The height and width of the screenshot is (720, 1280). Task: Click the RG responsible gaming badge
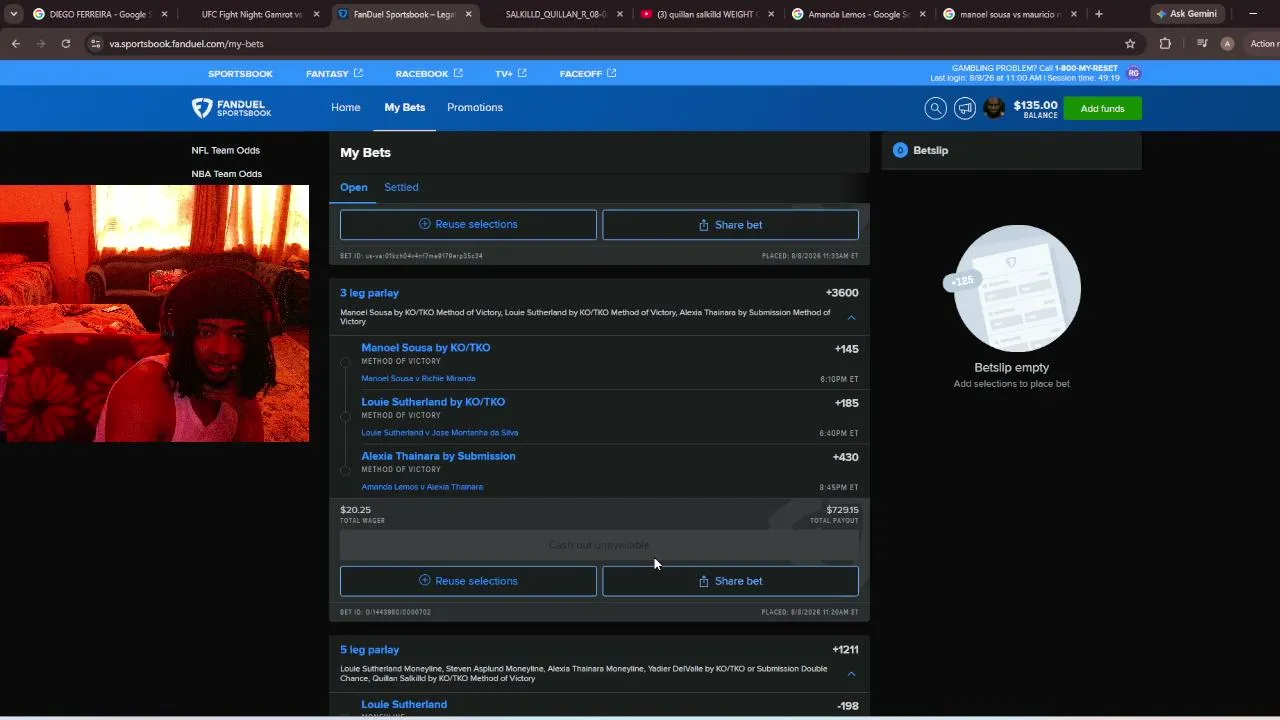pos(1133,73)
